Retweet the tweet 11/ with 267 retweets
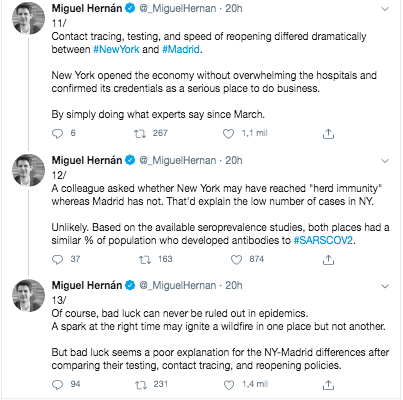The height and width of the screenshot is (400, 403). pos(140,134)
